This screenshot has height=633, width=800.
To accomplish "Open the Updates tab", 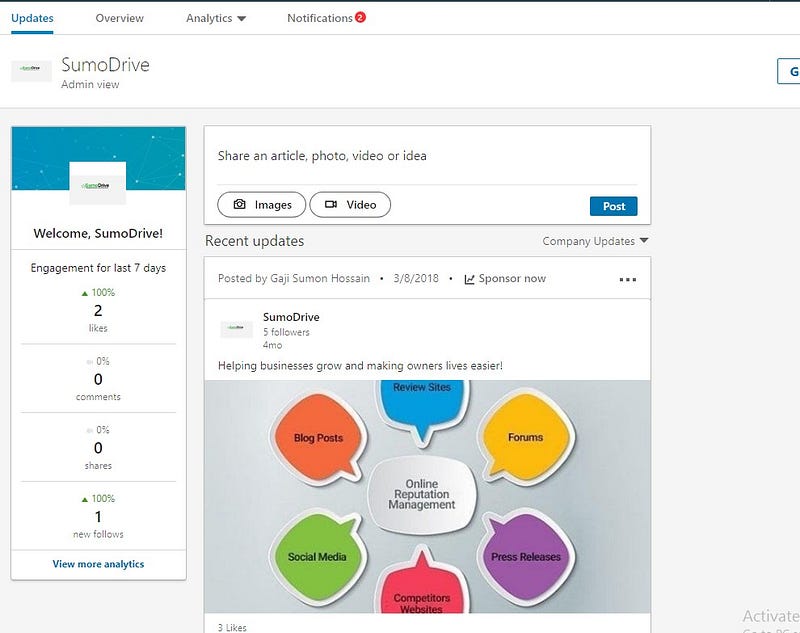I will (x=32, y=18).
